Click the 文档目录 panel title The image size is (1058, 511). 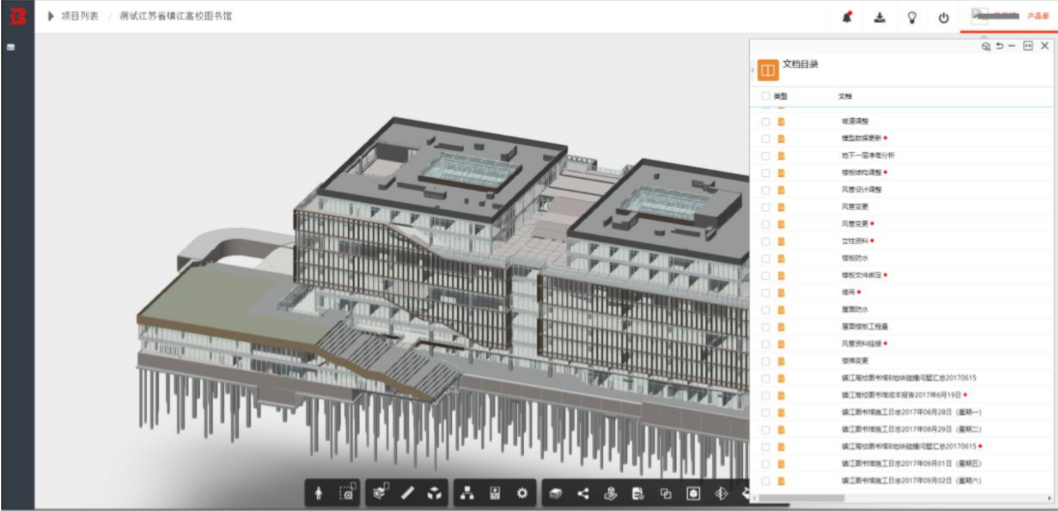tap(800, 65)
